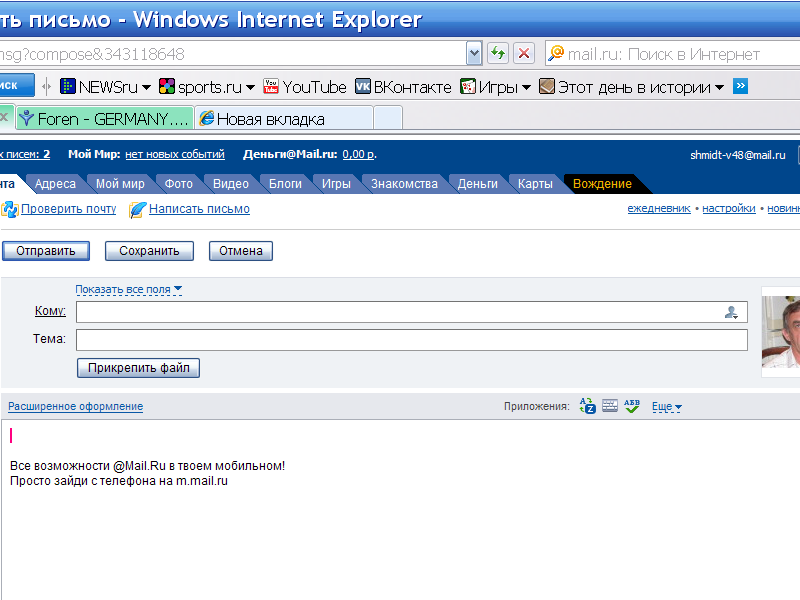
Task: Open the Знакомства tab
Action: click(x=404, y=184)
